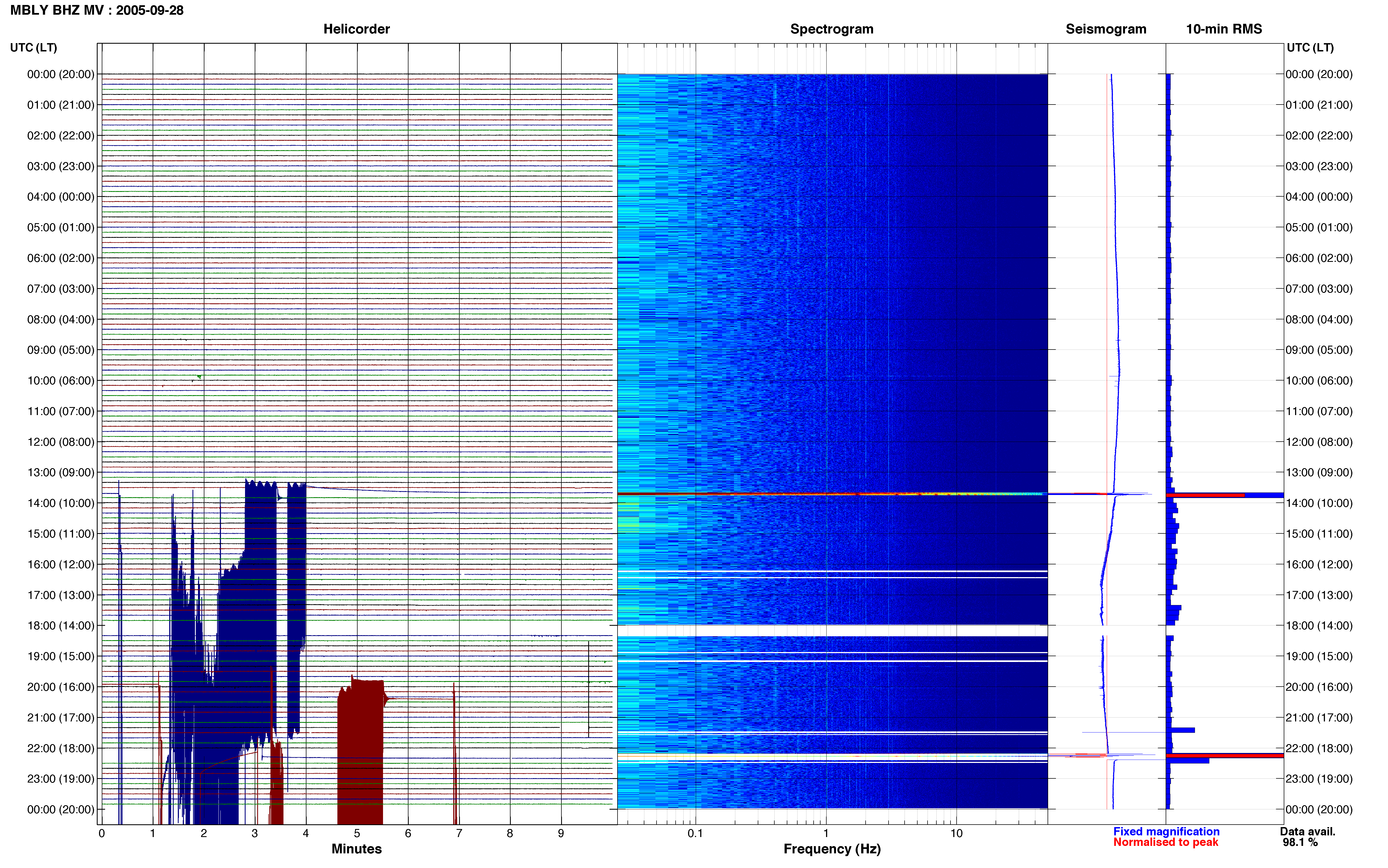Screen dimensions: 1388x868
Task: Click the 'Fixed magnification' legend text
Action: pyautogui.click(x=1166, y=831)
